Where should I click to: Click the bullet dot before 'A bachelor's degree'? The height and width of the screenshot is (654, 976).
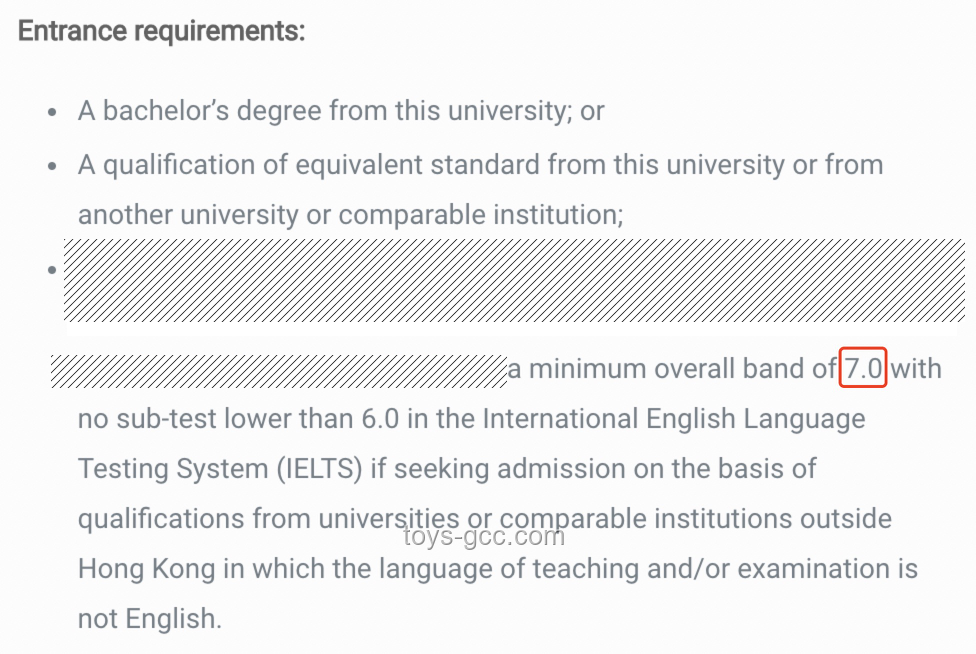coord(52,112)
